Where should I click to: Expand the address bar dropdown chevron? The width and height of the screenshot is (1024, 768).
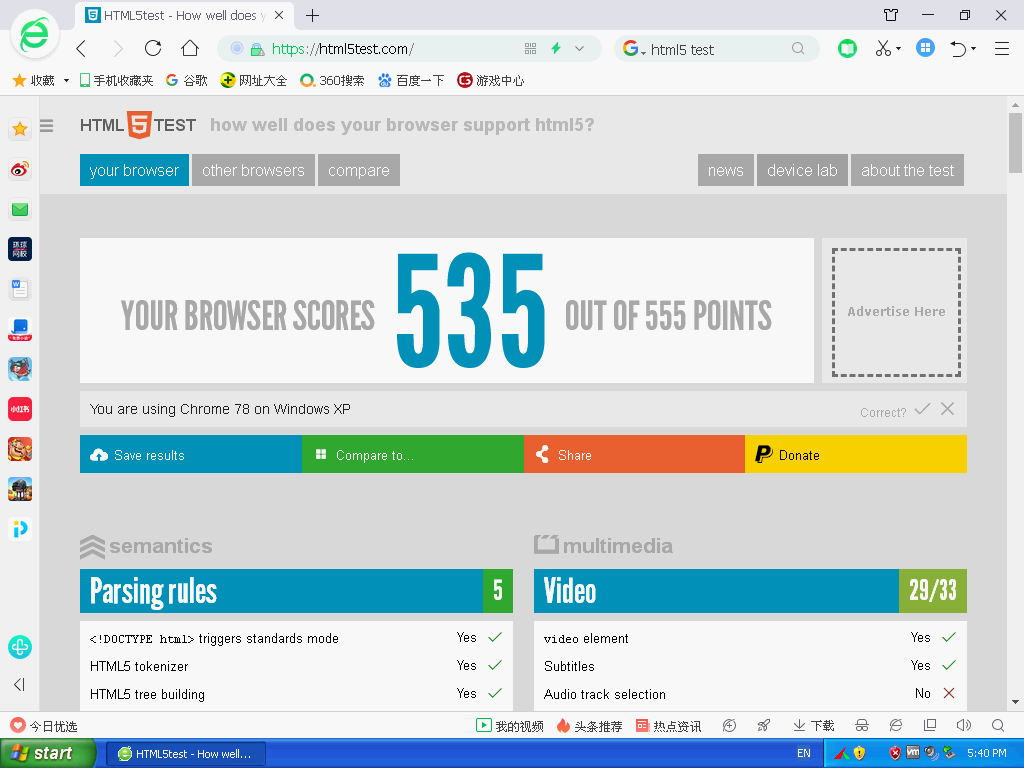point(577,48)
